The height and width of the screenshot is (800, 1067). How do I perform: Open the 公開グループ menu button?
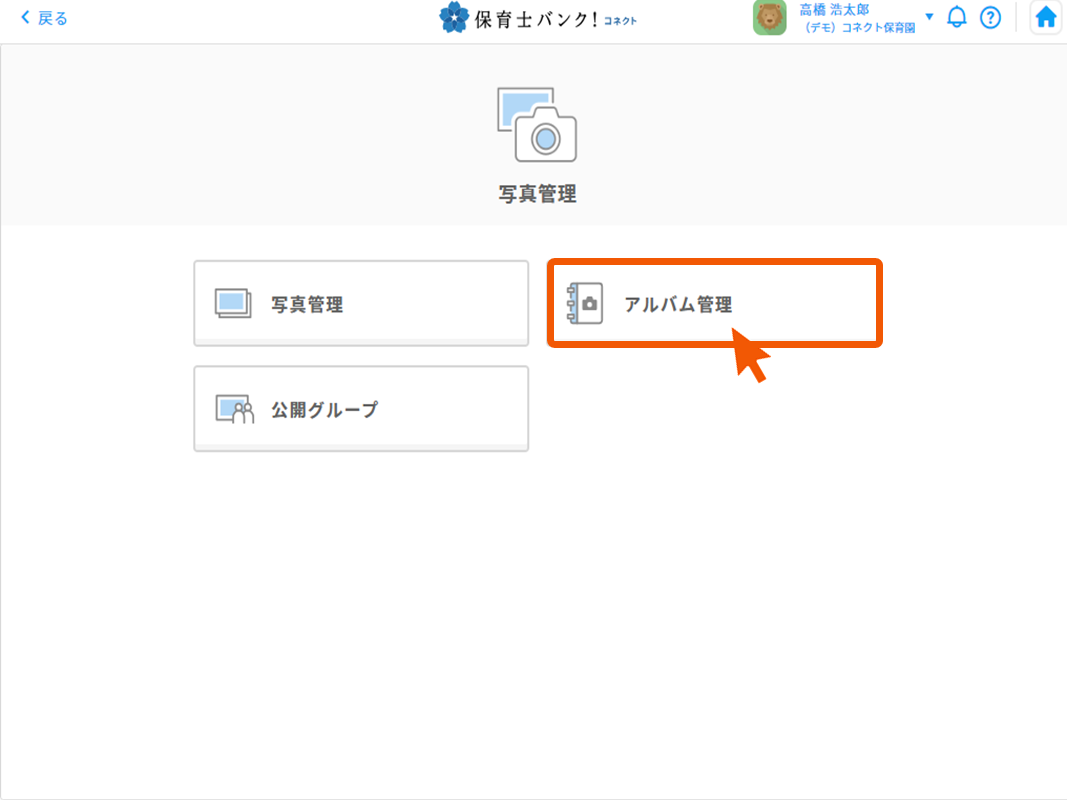click(361, 408)
